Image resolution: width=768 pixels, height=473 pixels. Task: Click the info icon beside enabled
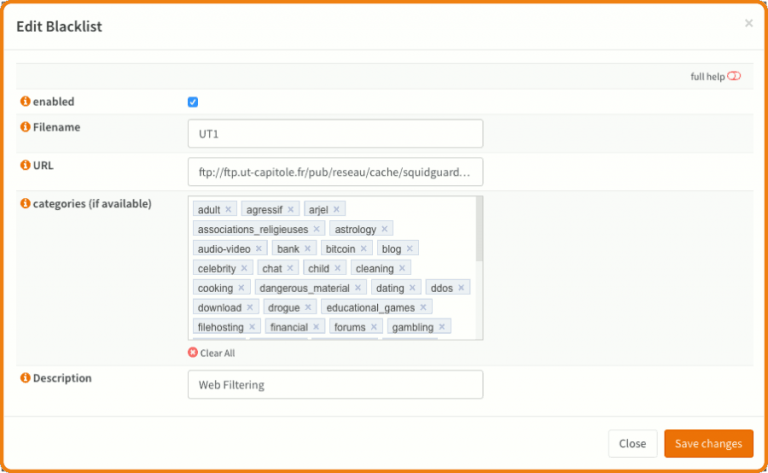pos(26,102)
